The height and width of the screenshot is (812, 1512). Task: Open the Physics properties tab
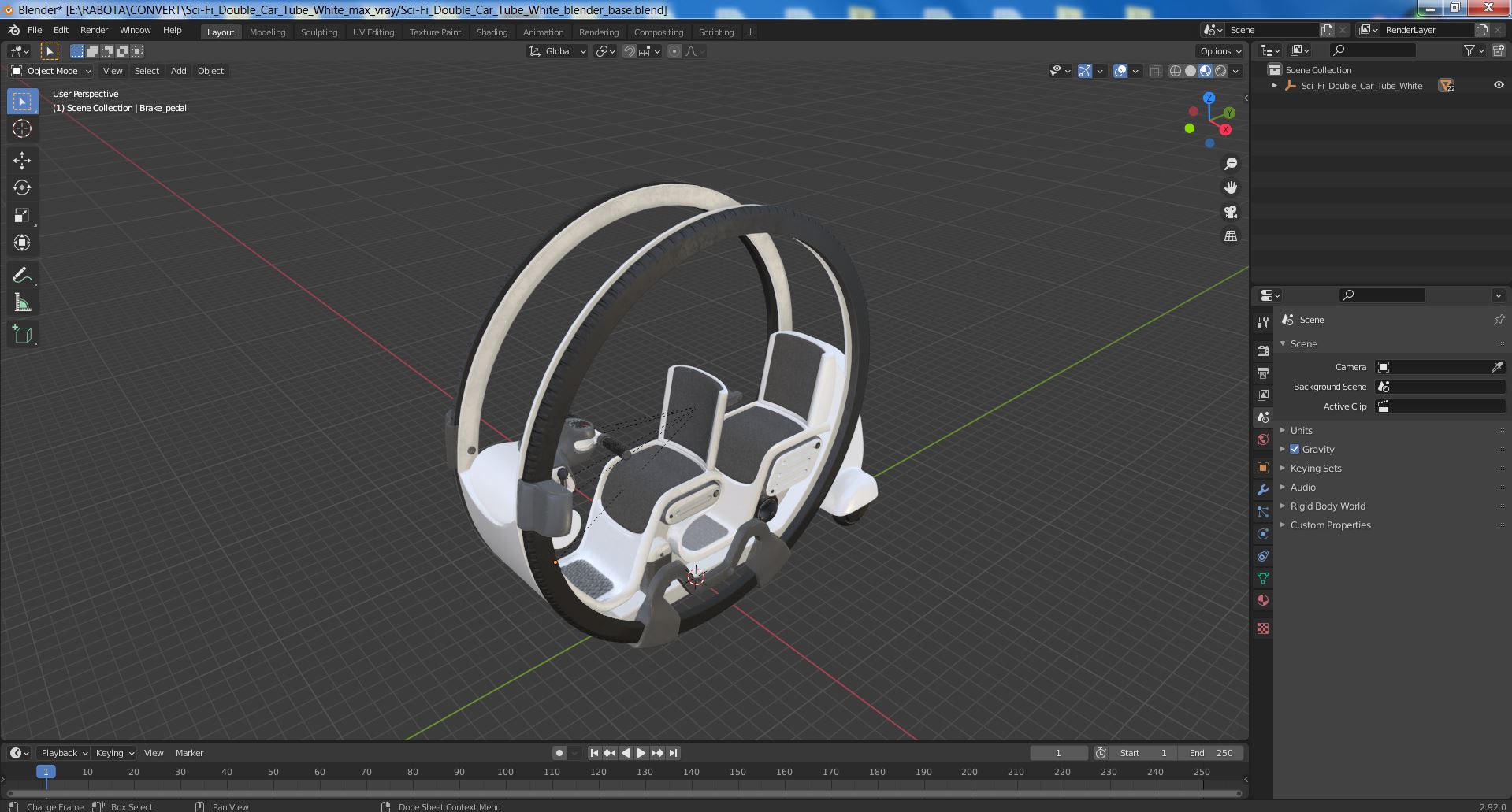[x=1263, y=534]
